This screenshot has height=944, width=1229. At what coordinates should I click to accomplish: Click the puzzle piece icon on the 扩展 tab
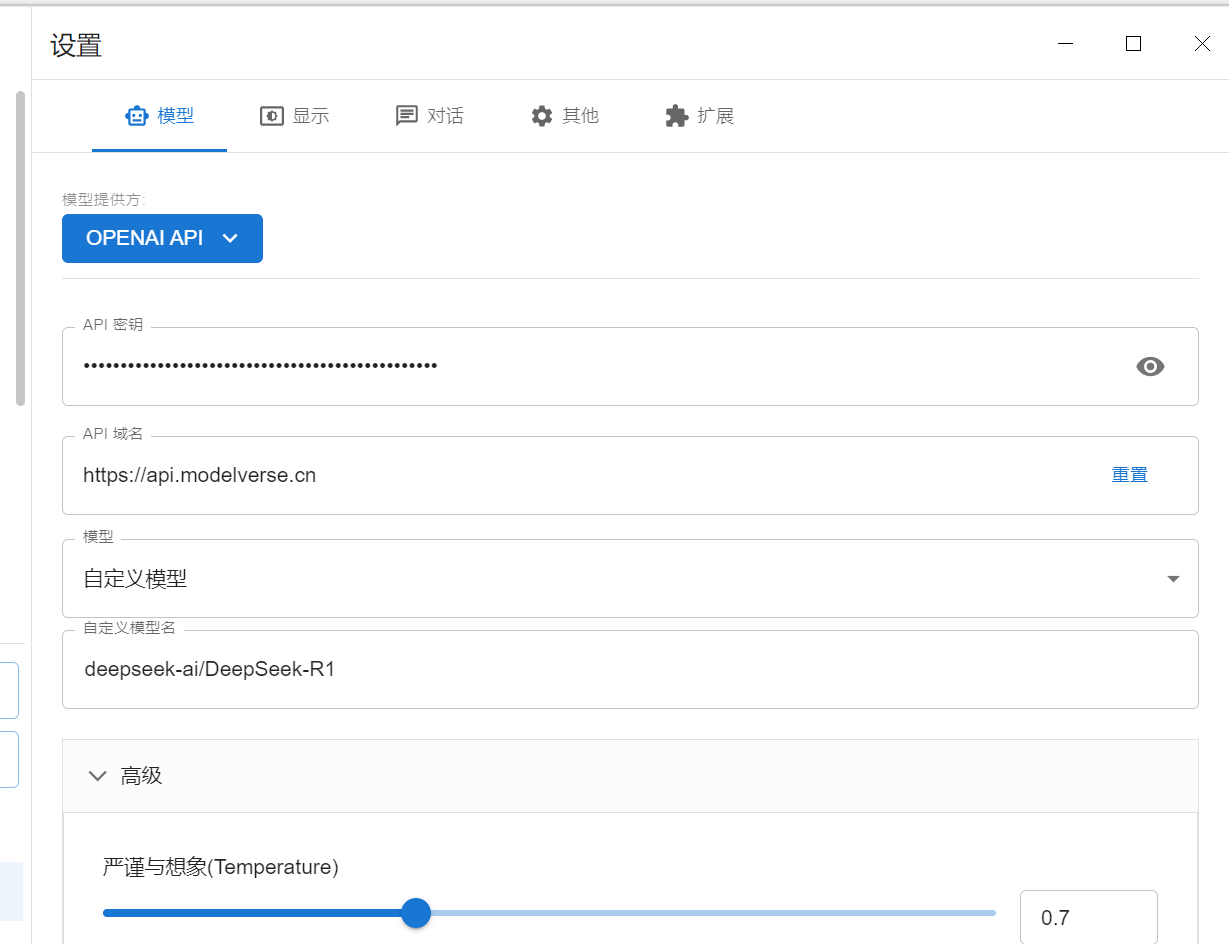point(676,115)
